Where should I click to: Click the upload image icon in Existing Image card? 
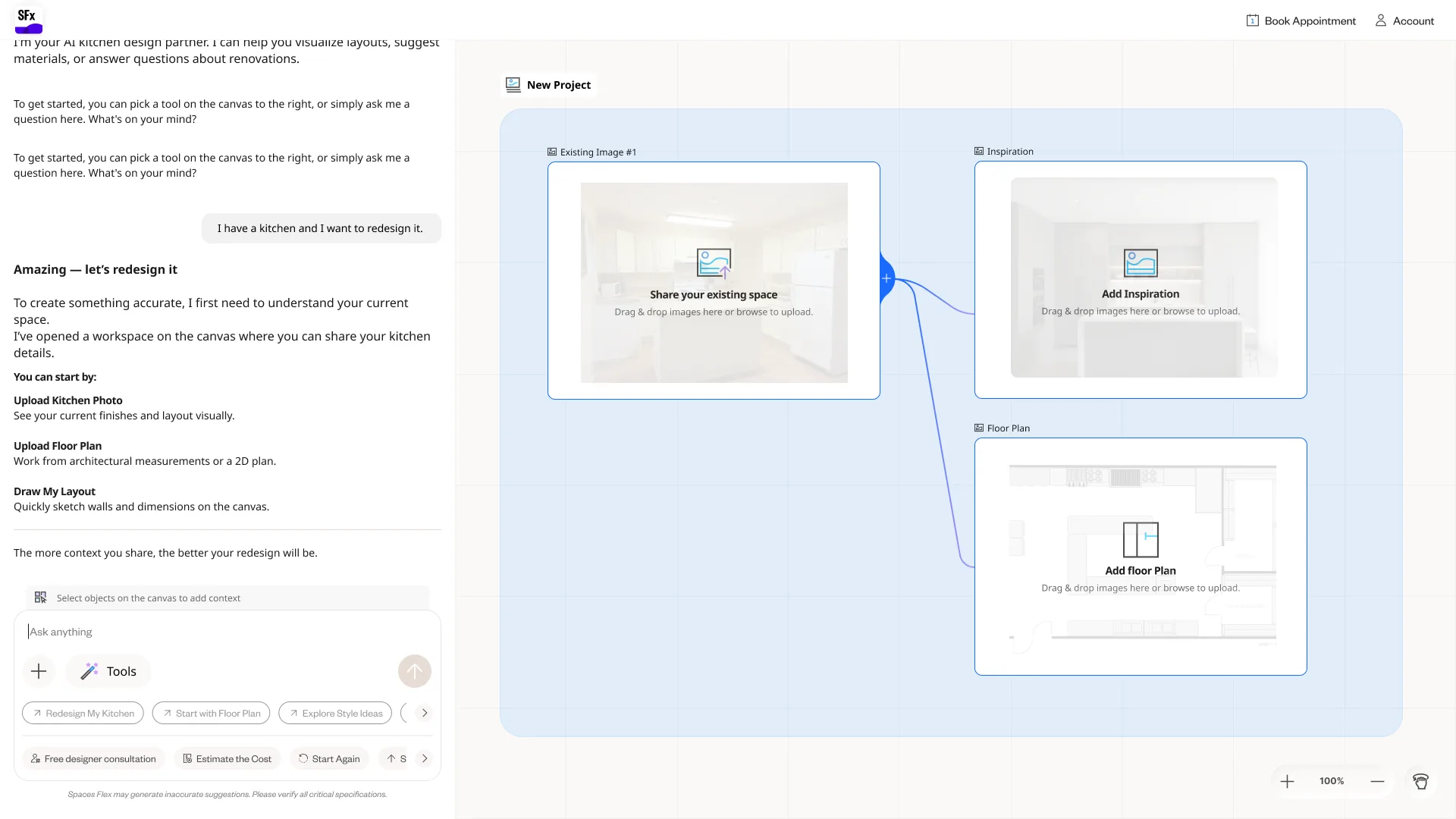pos(714,263)
